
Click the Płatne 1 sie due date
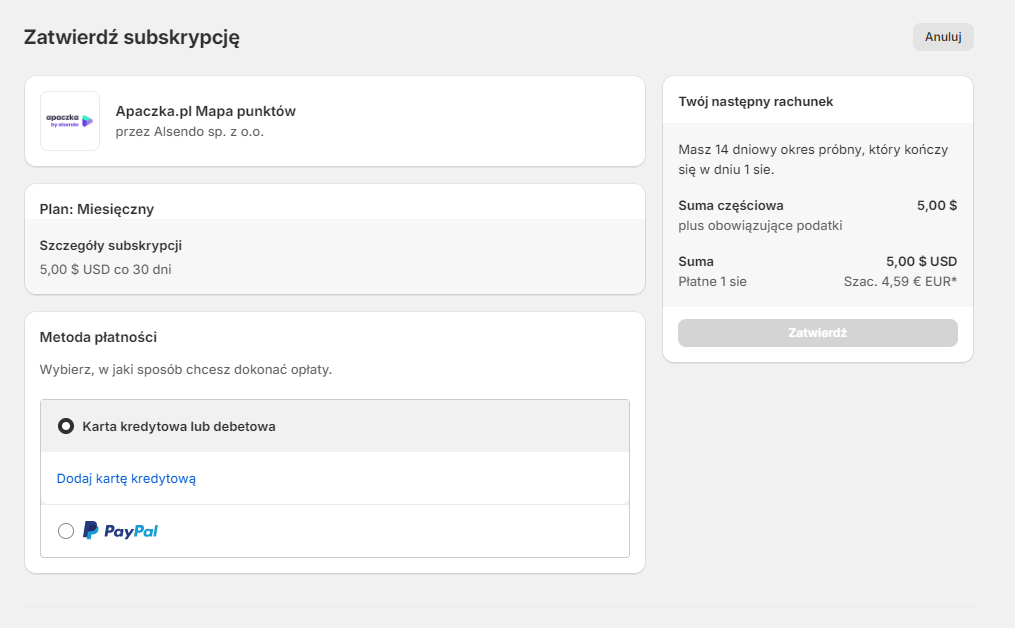pos(712,281)
